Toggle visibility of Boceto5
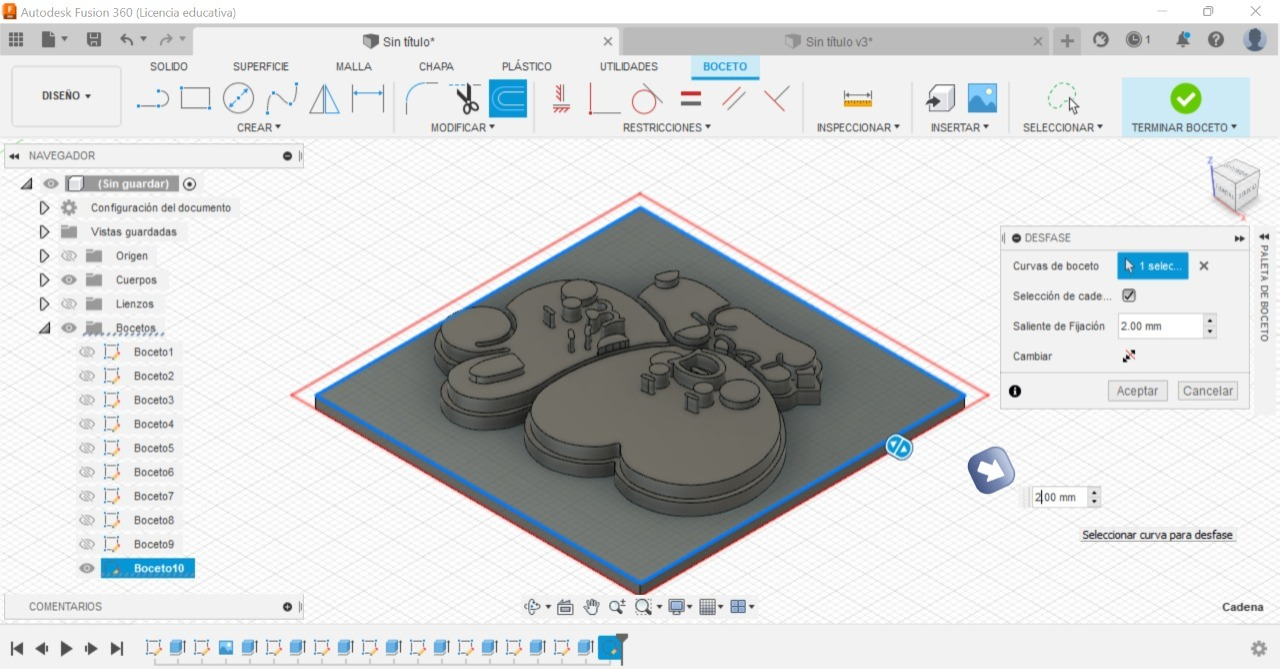 [87, 448]
